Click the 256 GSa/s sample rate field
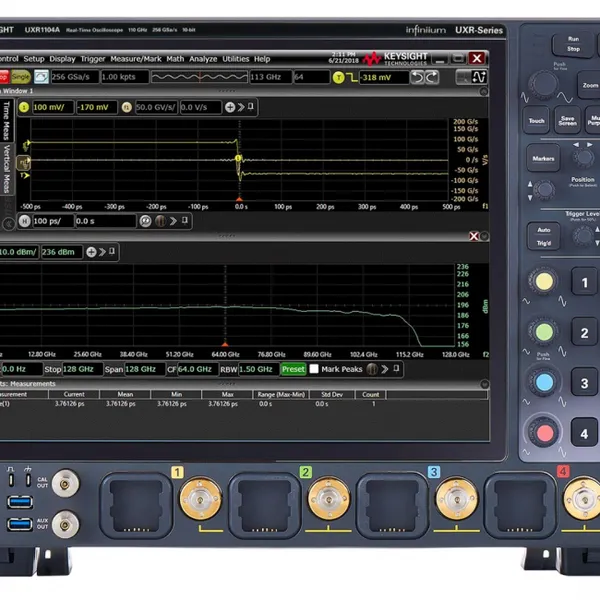The height and width of the screenshot is (600, 600). point(75,77)
